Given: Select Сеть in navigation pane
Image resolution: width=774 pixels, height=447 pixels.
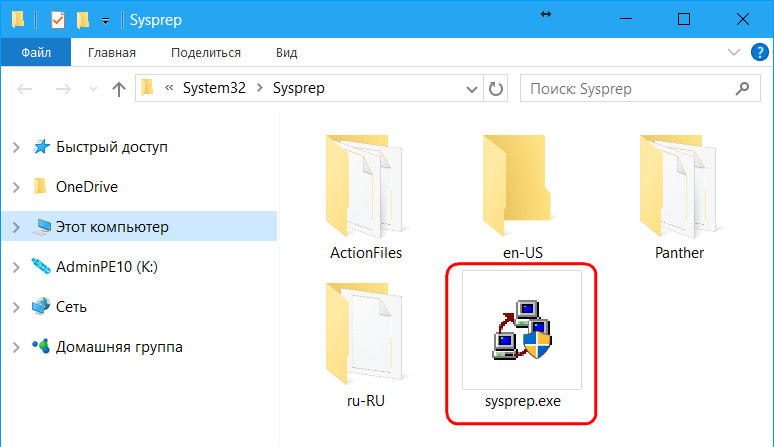Looking at the screenshot, I should coord(71,307).
